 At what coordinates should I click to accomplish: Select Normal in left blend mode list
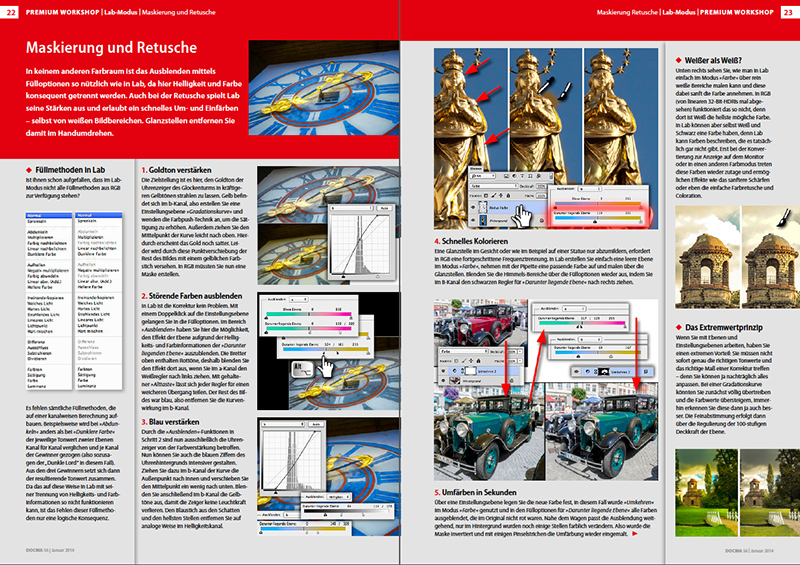pos(48,215)
